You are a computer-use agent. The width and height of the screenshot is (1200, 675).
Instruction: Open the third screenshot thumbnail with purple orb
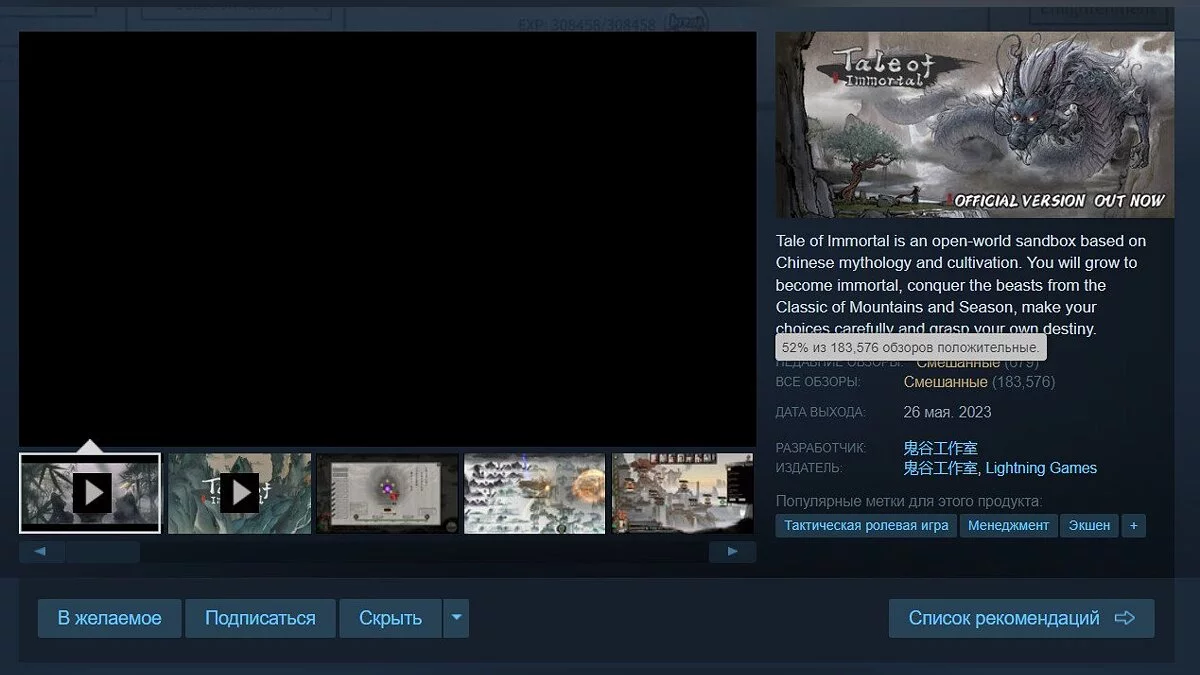[387, 492]
